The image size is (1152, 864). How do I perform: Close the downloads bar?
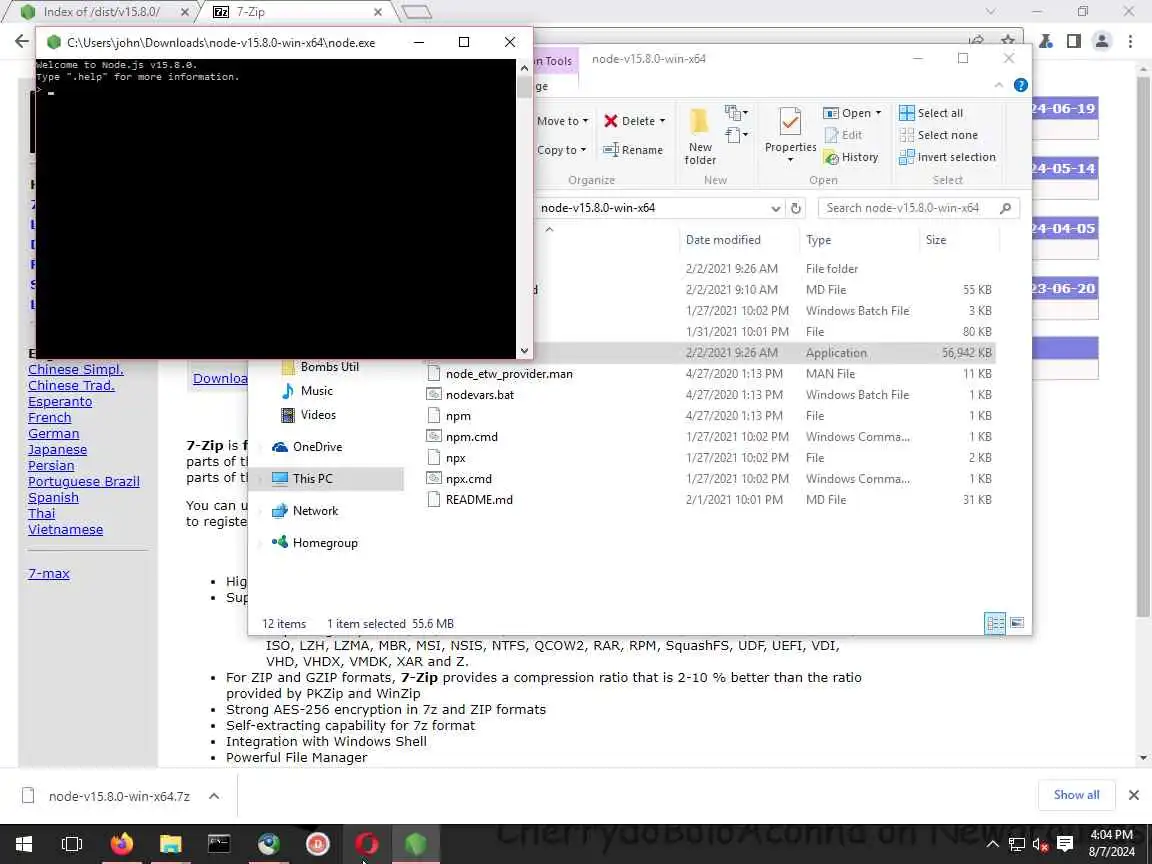[1134, 795]
